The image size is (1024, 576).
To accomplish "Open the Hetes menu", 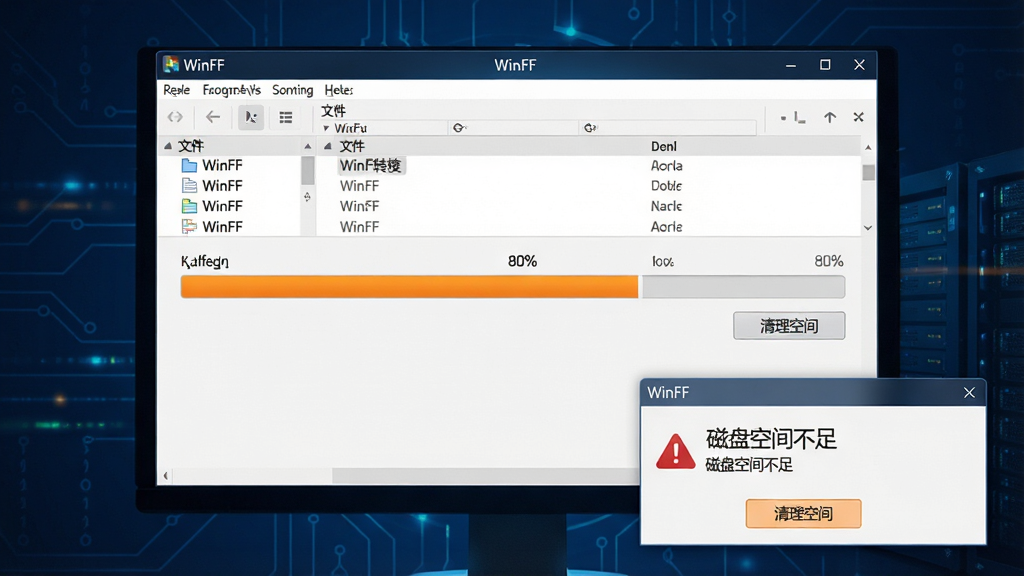I will (x=338, y=90).
